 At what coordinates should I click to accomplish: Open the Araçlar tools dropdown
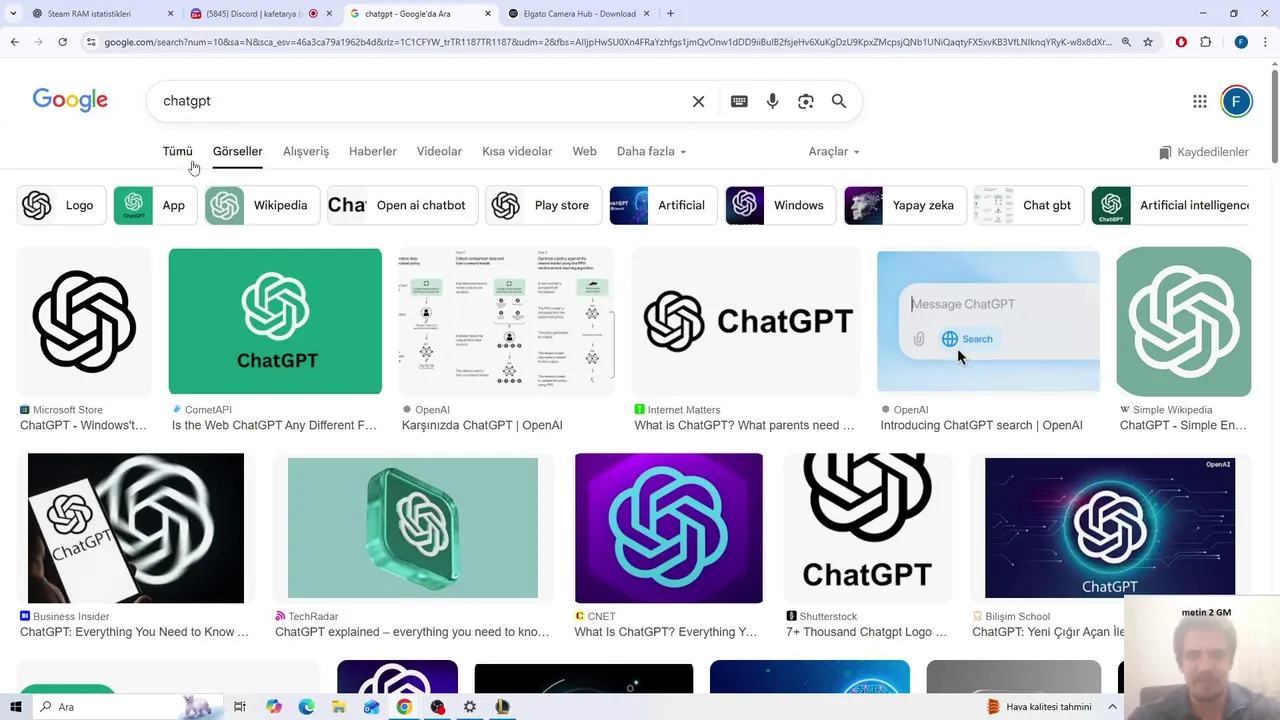pos(834,151)
